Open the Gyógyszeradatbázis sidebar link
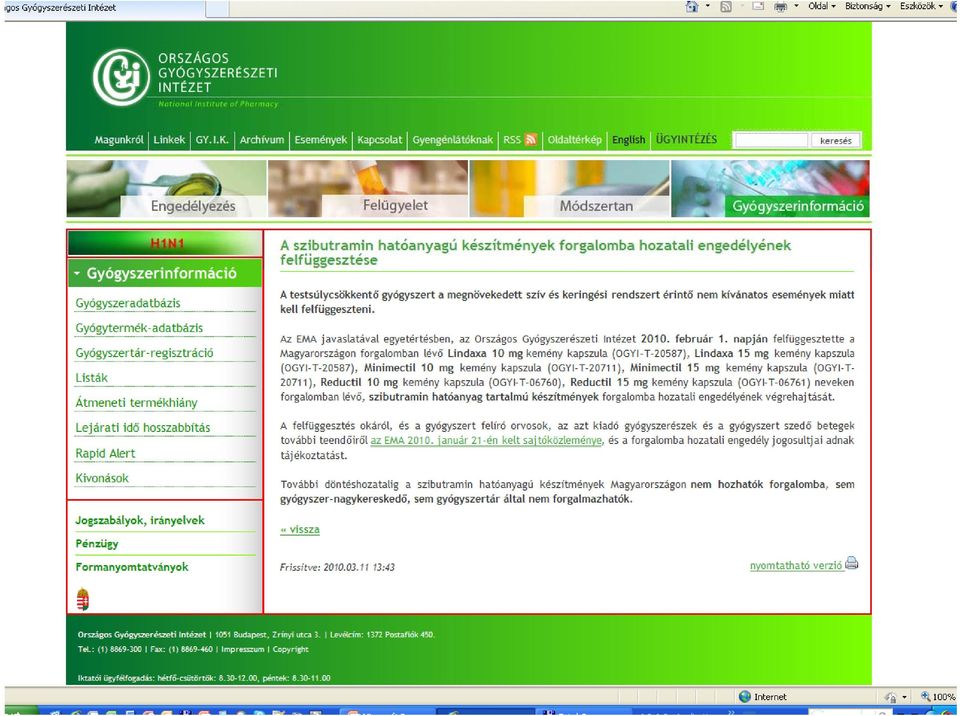960x716 pixels. [x=128, y=303]
